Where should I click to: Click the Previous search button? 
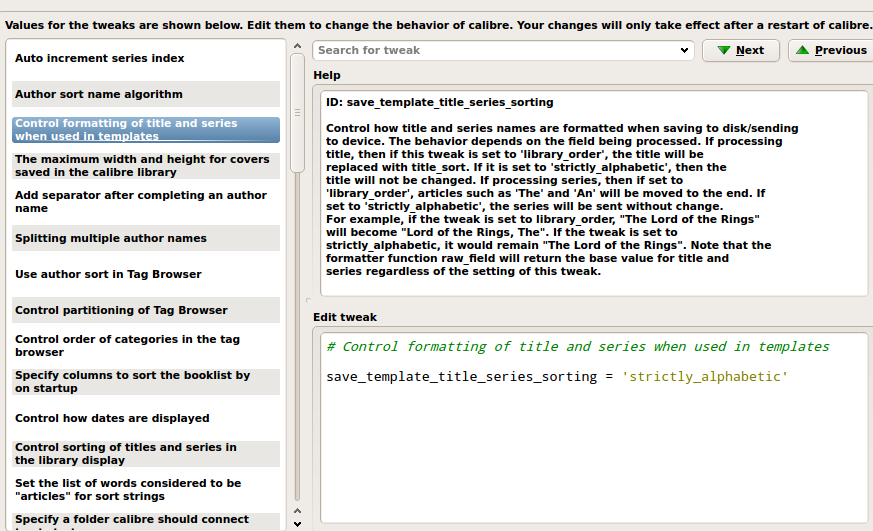click(x=831, y=50)
